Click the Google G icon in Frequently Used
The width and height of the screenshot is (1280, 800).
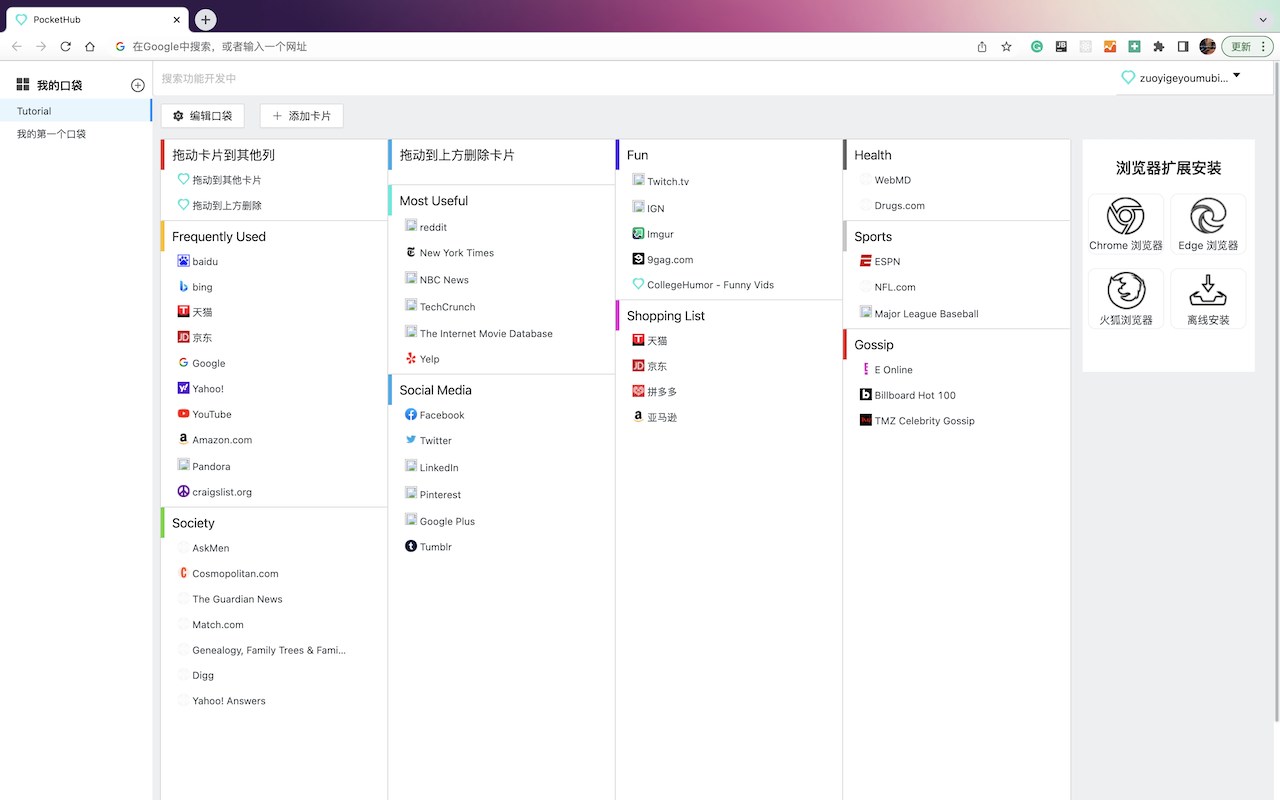[x=183, y=363]
